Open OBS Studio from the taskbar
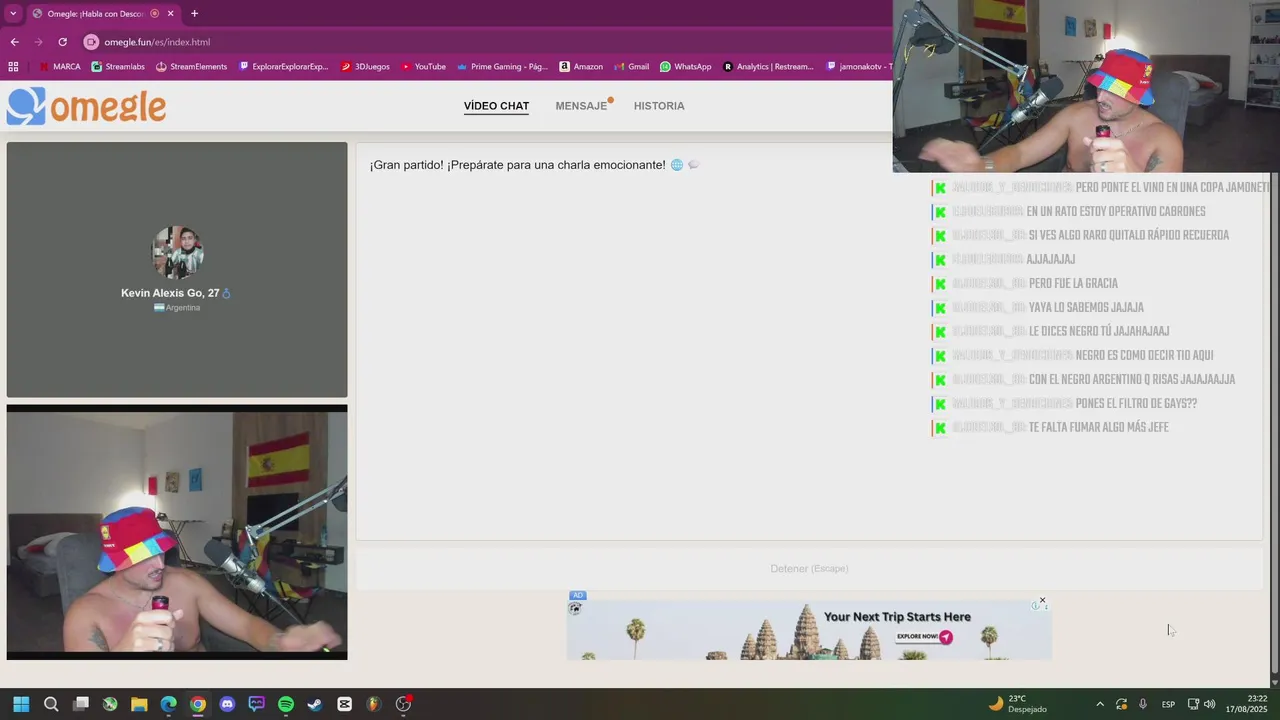 pyautogui.click(x=403, y=704)
